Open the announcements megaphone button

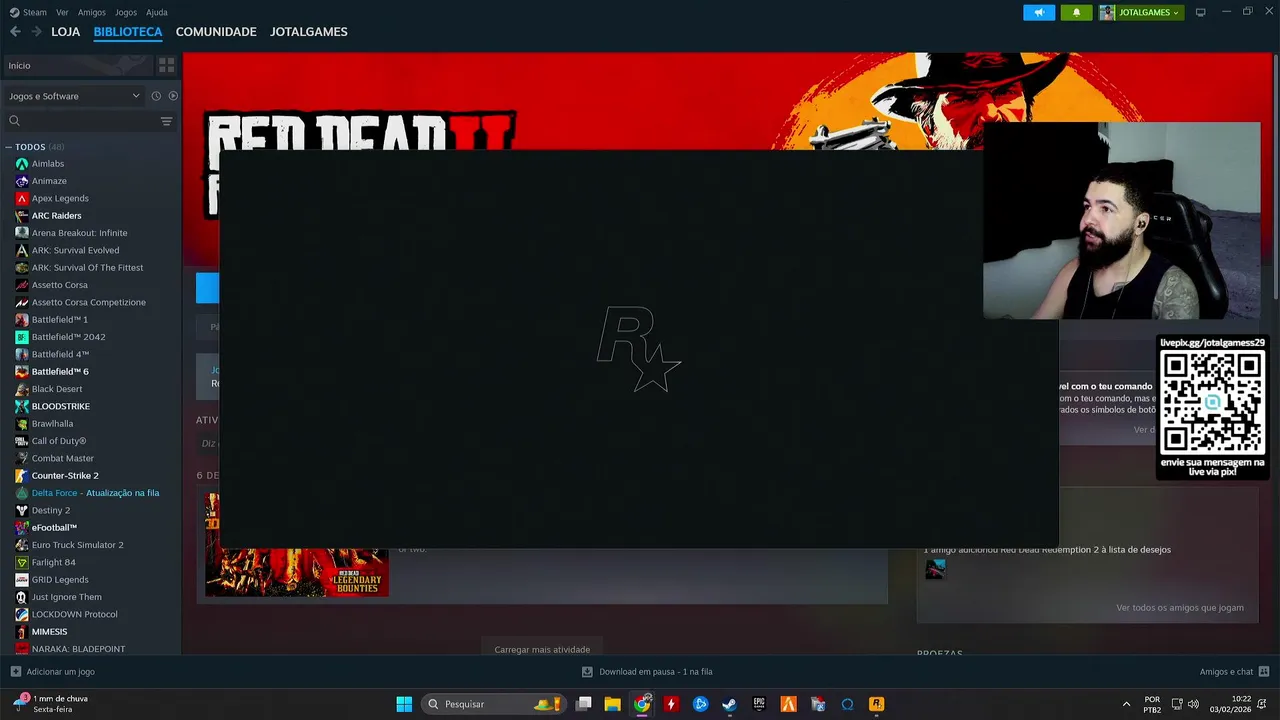pos(1039,12)
